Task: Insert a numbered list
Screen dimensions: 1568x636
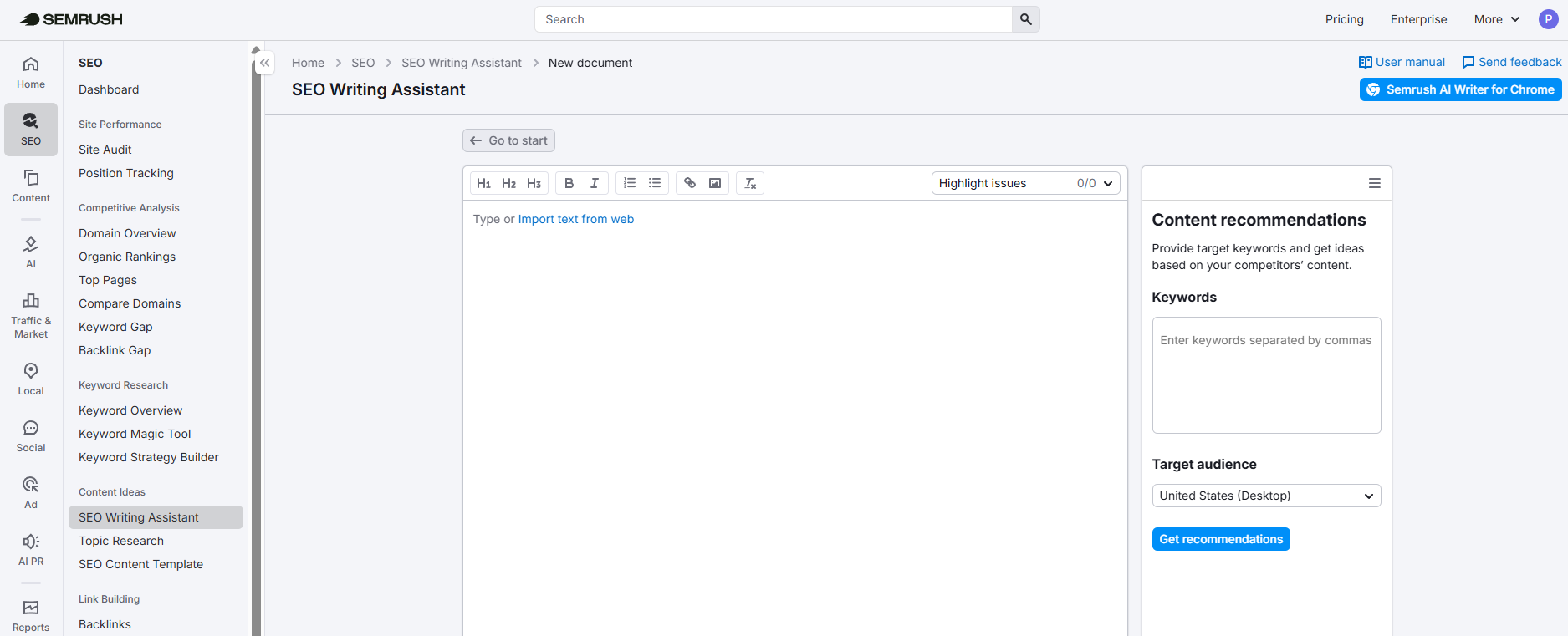Action: click(x=630, y=183)
